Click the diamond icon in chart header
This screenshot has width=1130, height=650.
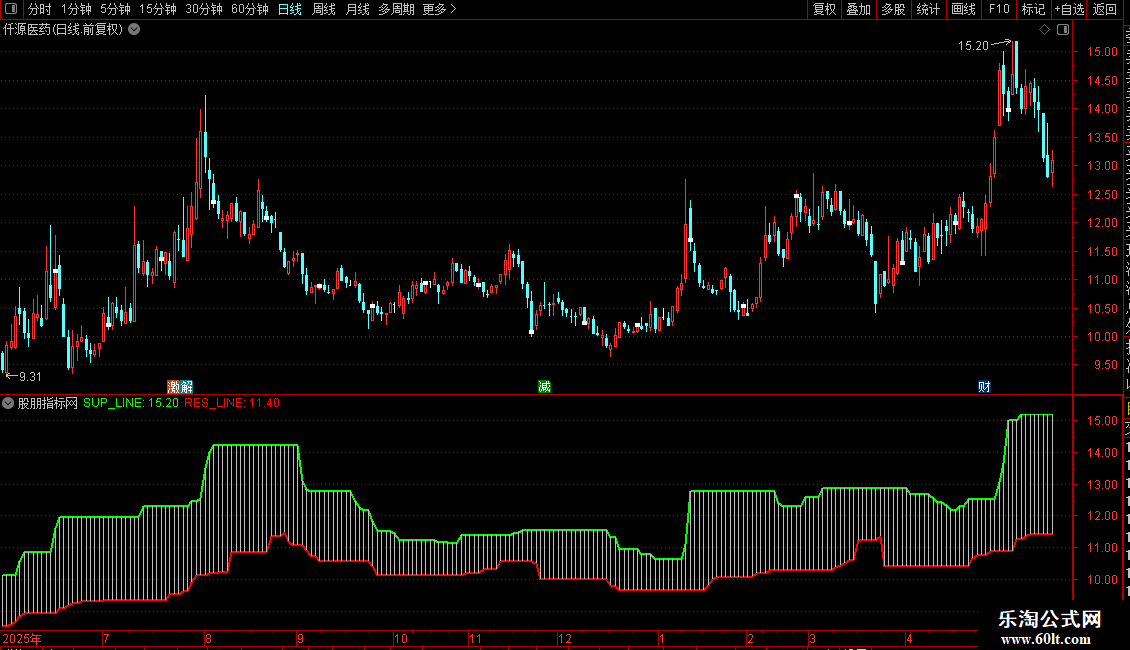point(1044,30)
